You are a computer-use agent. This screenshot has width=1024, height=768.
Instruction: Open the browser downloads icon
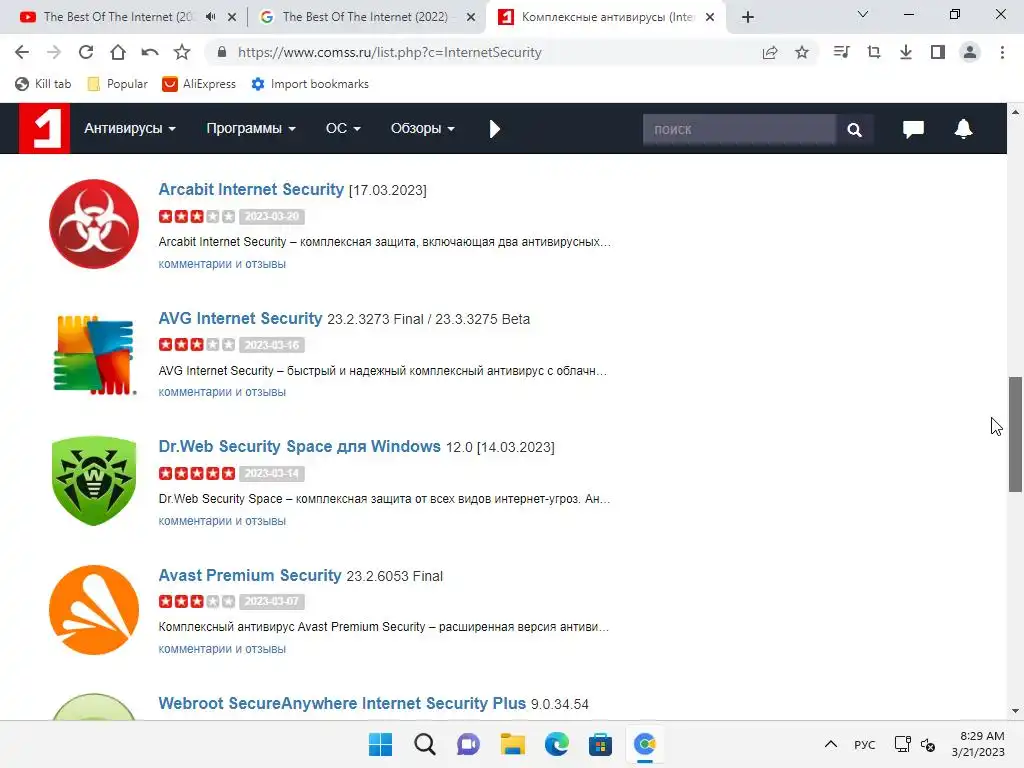point(906,52)
